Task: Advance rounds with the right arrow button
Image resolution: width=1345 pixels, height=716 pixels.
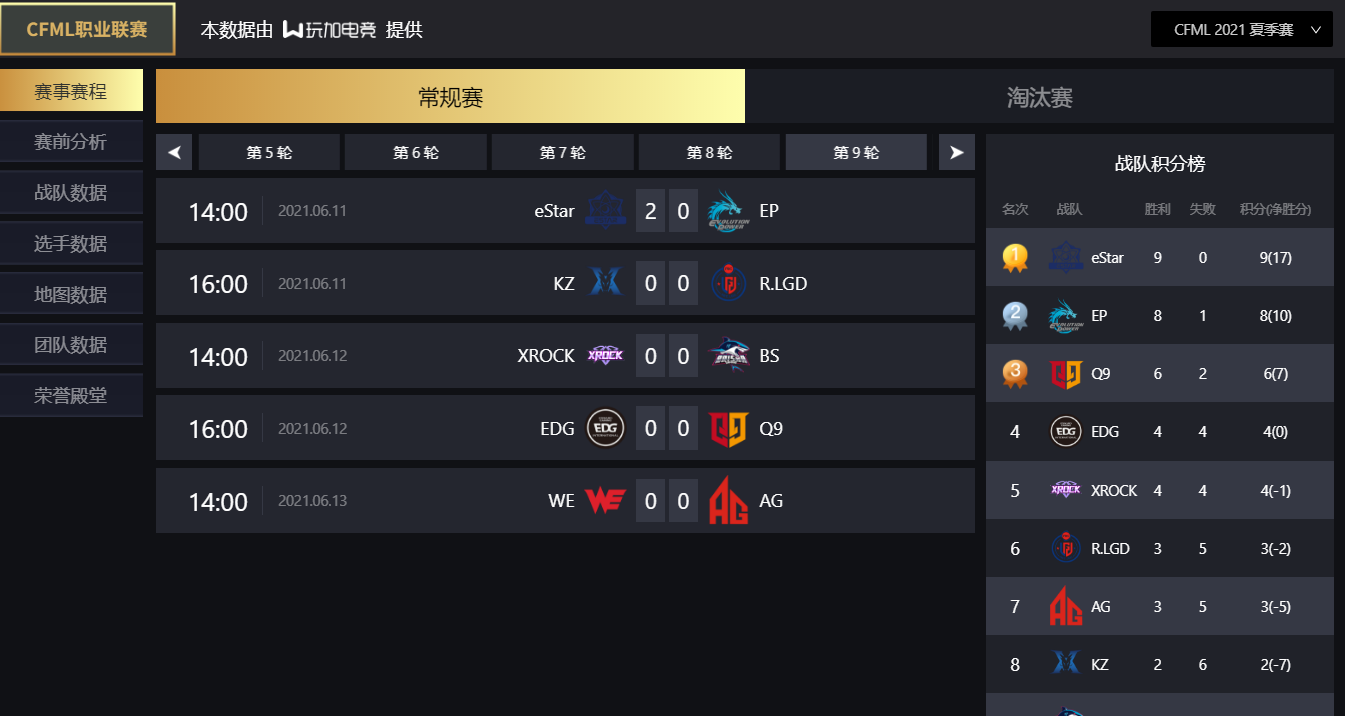Action: [957, 152]
